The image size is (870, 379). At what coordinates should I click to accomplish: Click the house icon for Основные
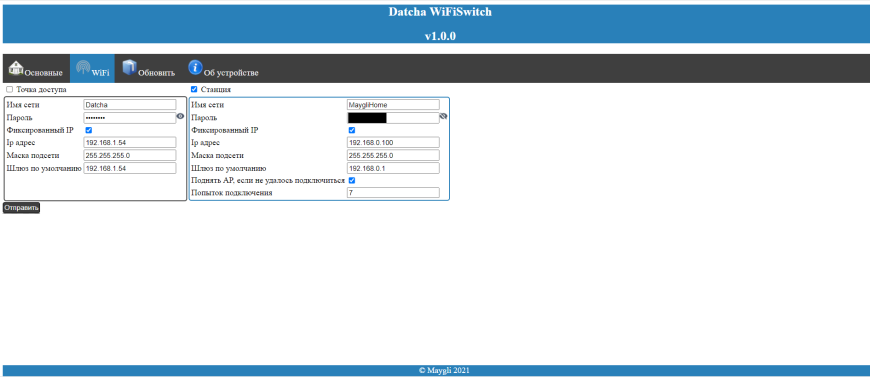click(16, 68)
